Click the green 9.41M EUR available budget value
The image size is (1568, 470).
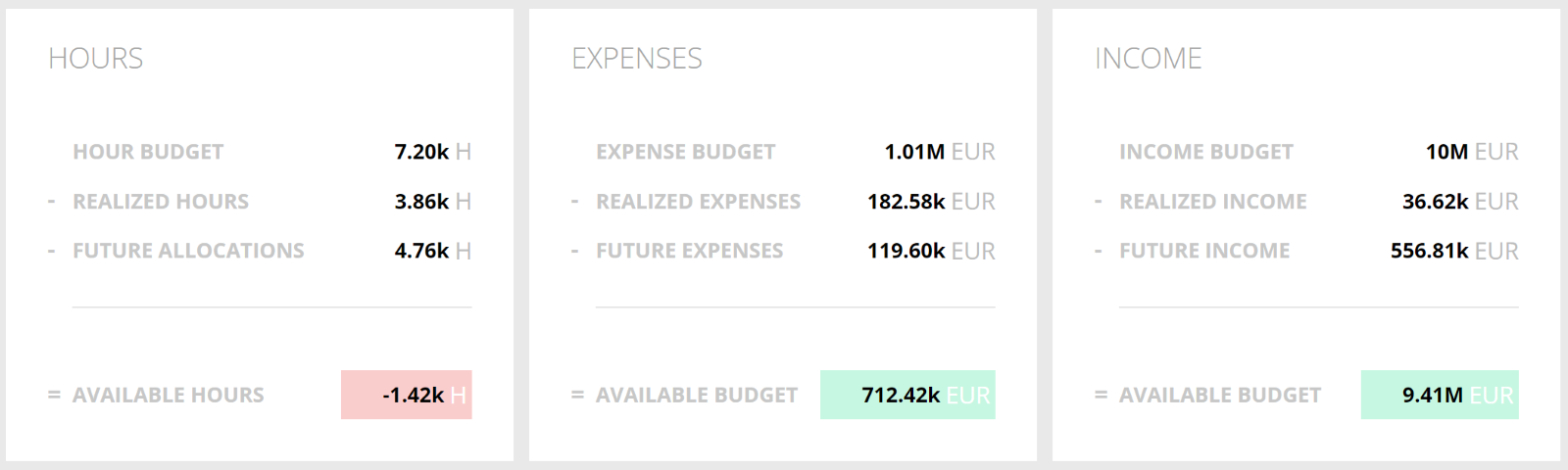coord(1440,395)
